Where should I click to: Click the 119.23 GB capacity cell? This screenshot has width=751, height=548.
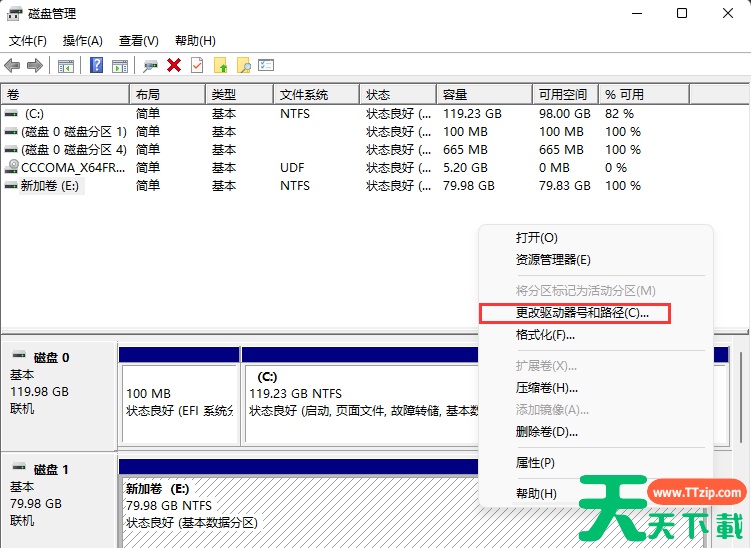[472, 114]
